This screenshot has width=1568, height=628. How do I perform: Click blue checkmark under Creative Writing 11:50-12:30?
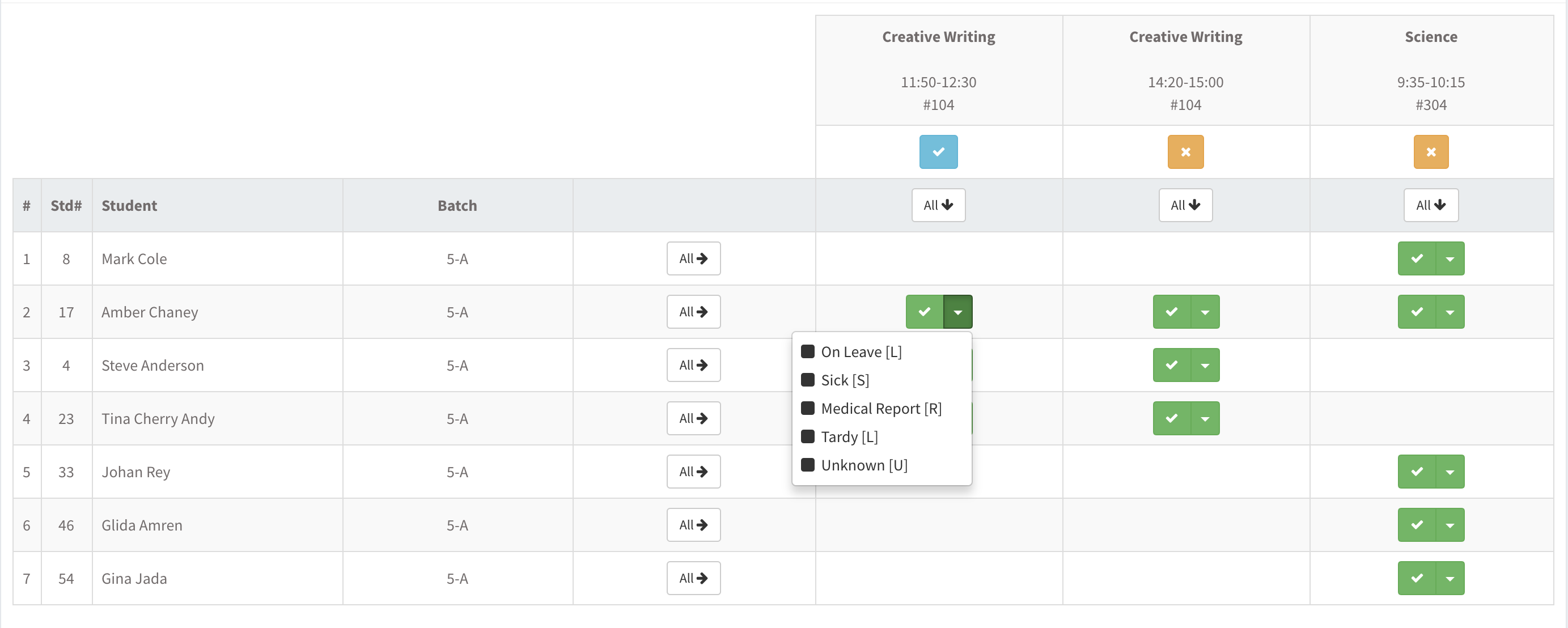click(x=938, y=151)
